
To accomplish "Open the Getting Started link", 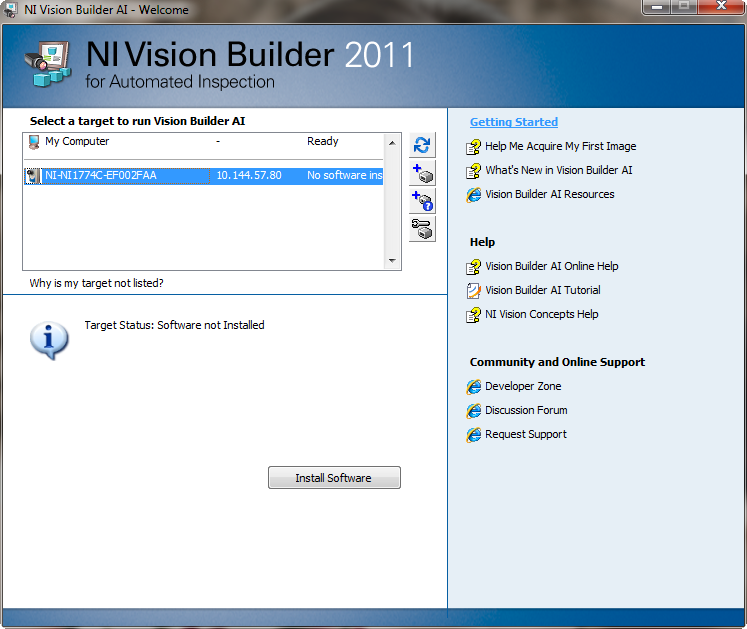I will tap(514, 122).
